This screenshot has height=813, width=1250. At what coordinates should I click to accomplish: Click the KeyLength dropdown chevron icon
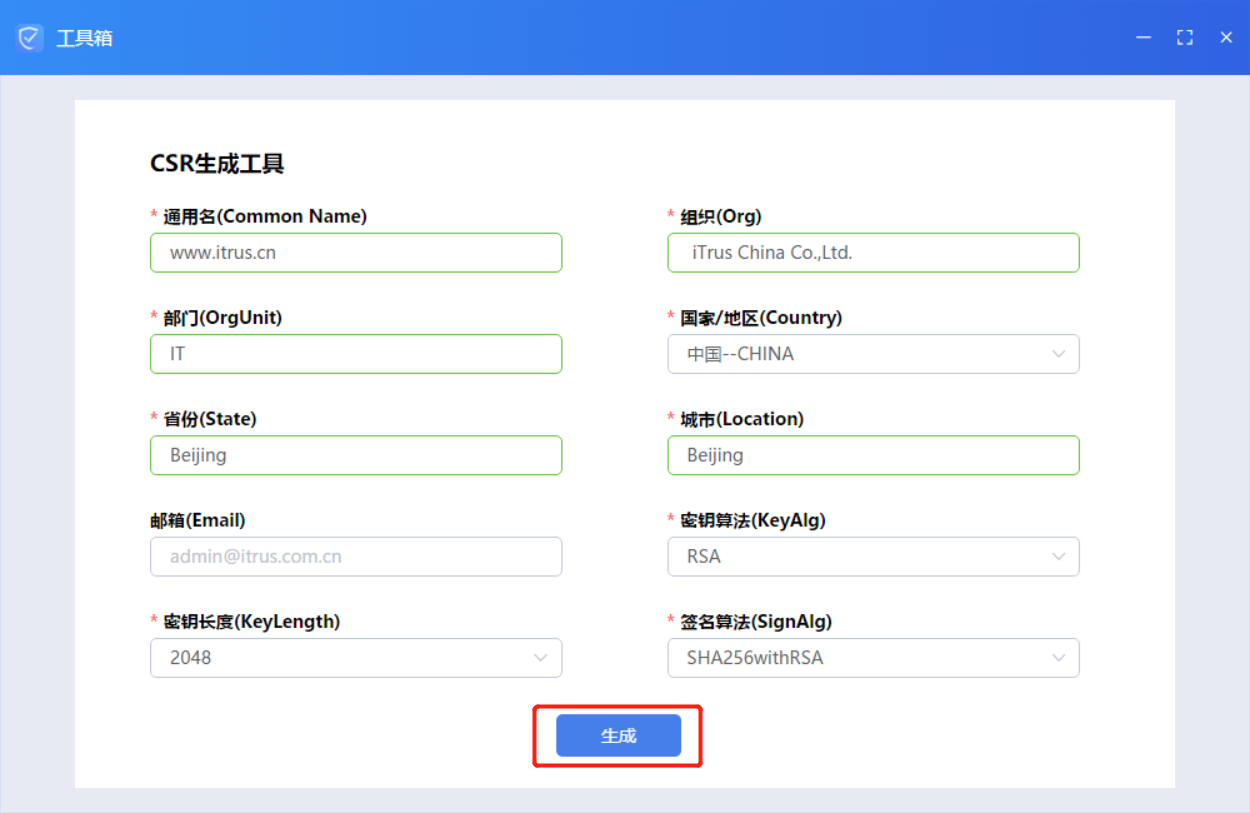point(540,657)
